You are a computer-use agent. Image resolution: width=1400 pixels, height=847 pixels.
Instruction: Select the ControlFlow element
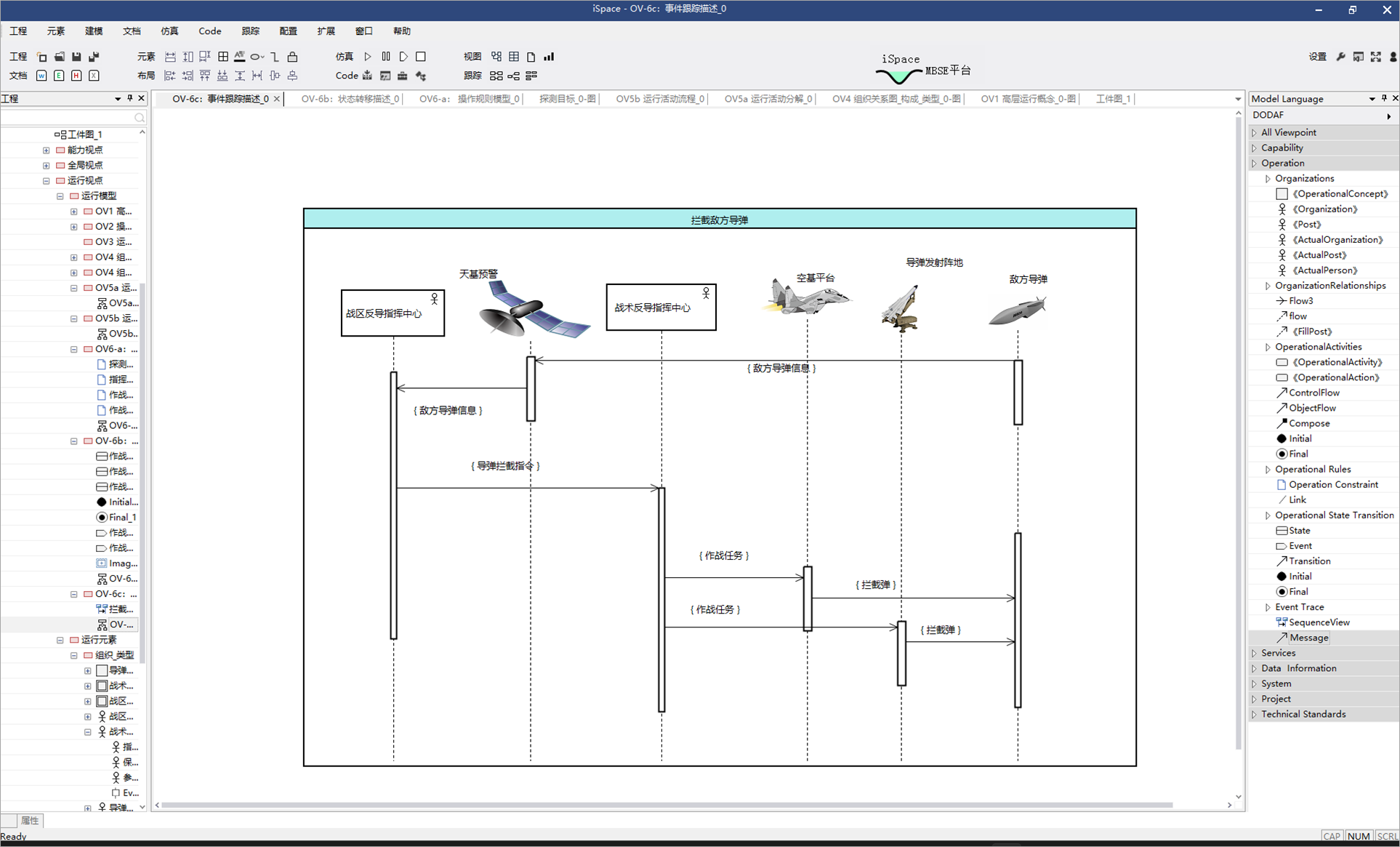(x=1308, y=393)
